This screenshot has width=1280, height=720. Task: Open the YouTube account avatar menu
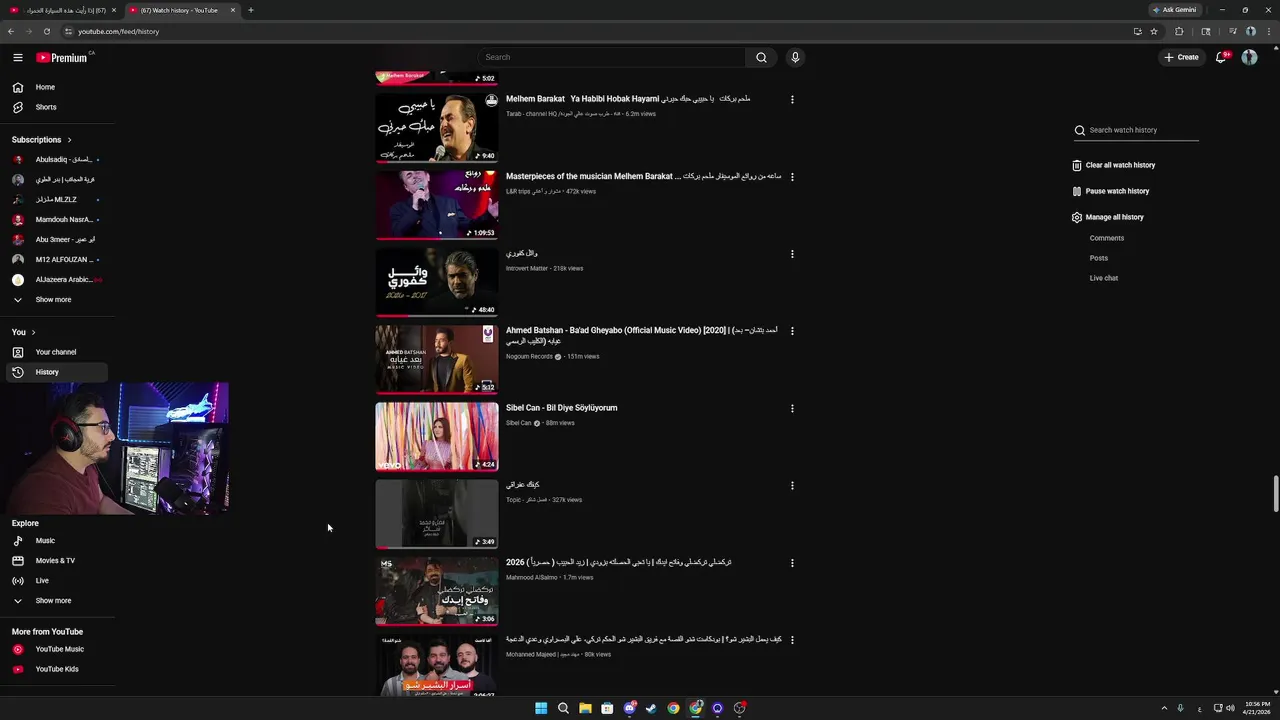click(1249, 57)
